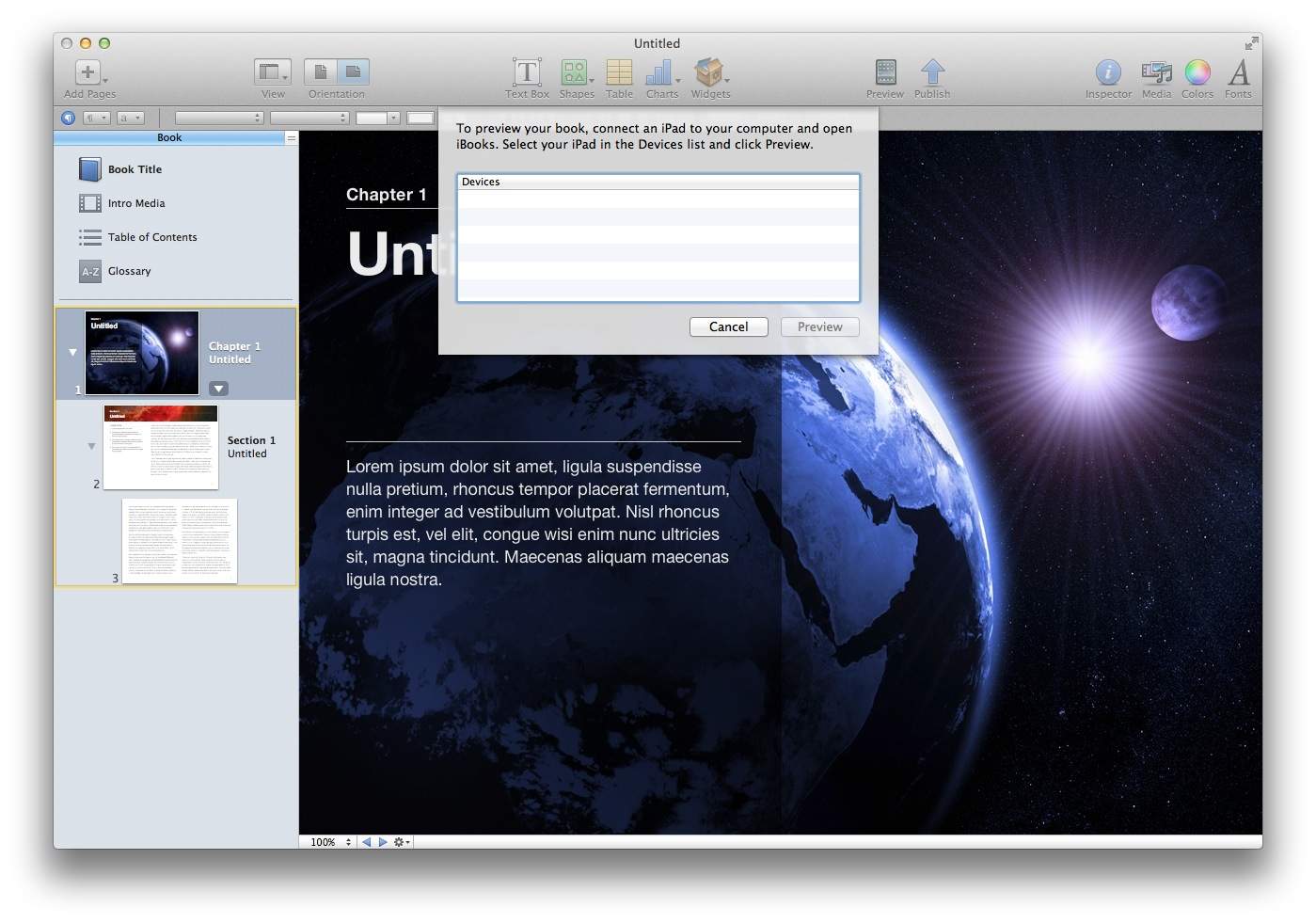Select Glossary in the Book sidebar
The height and width of the screenshot is (923, 1316).
[129, 271]
